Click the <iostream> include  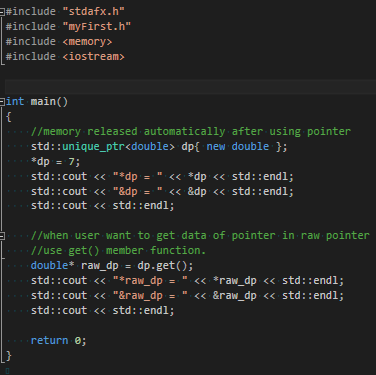pyautogui.click(x=94, y=56)
